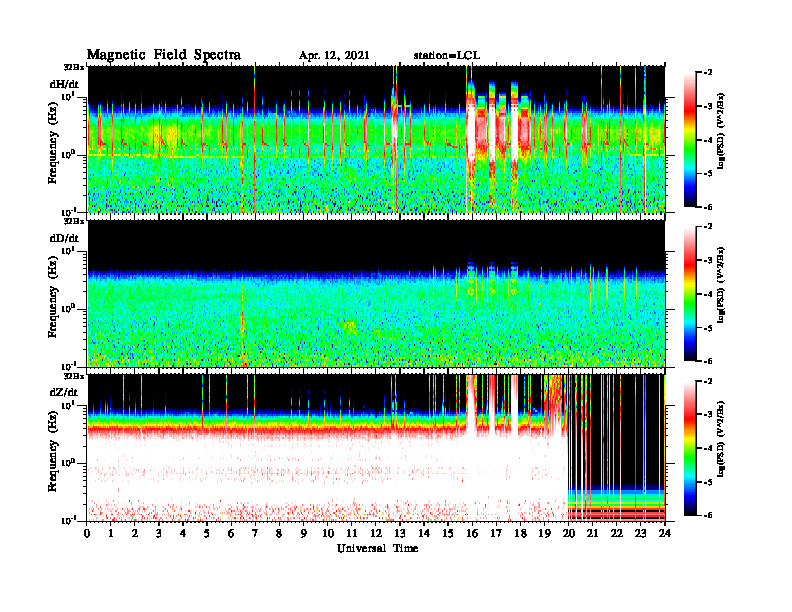
Task: Click the "17" hour tick label
Action: coord(497,533)
